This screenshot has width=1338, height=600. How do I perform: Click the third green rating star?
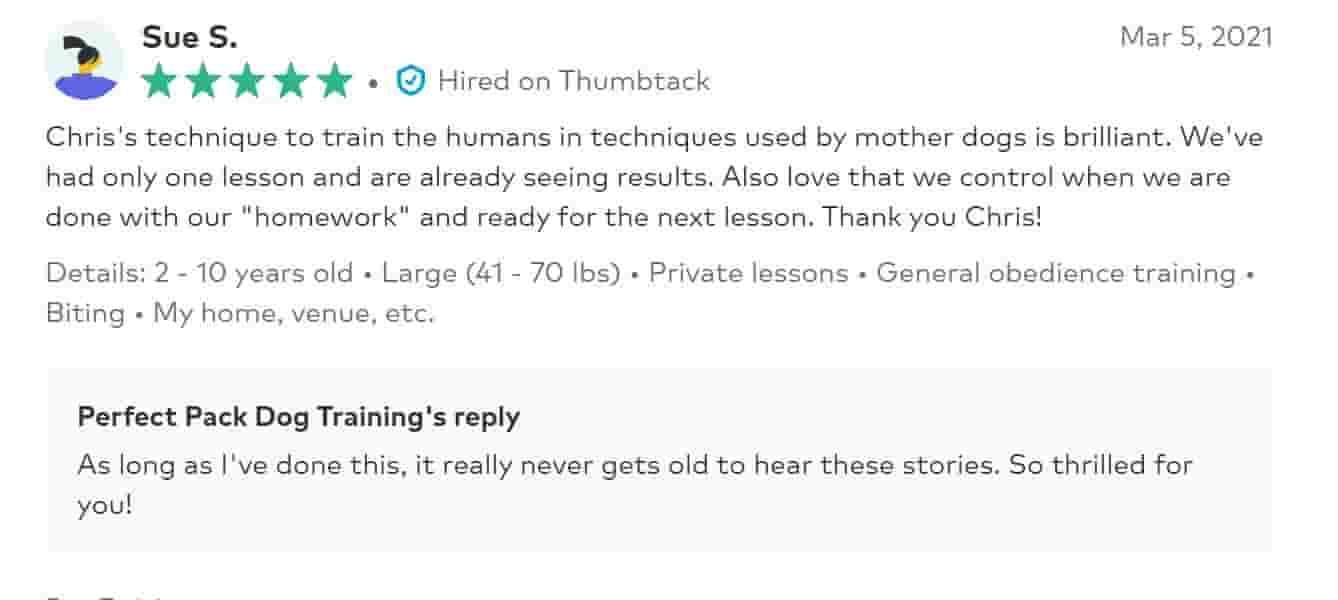pos(247,81)
